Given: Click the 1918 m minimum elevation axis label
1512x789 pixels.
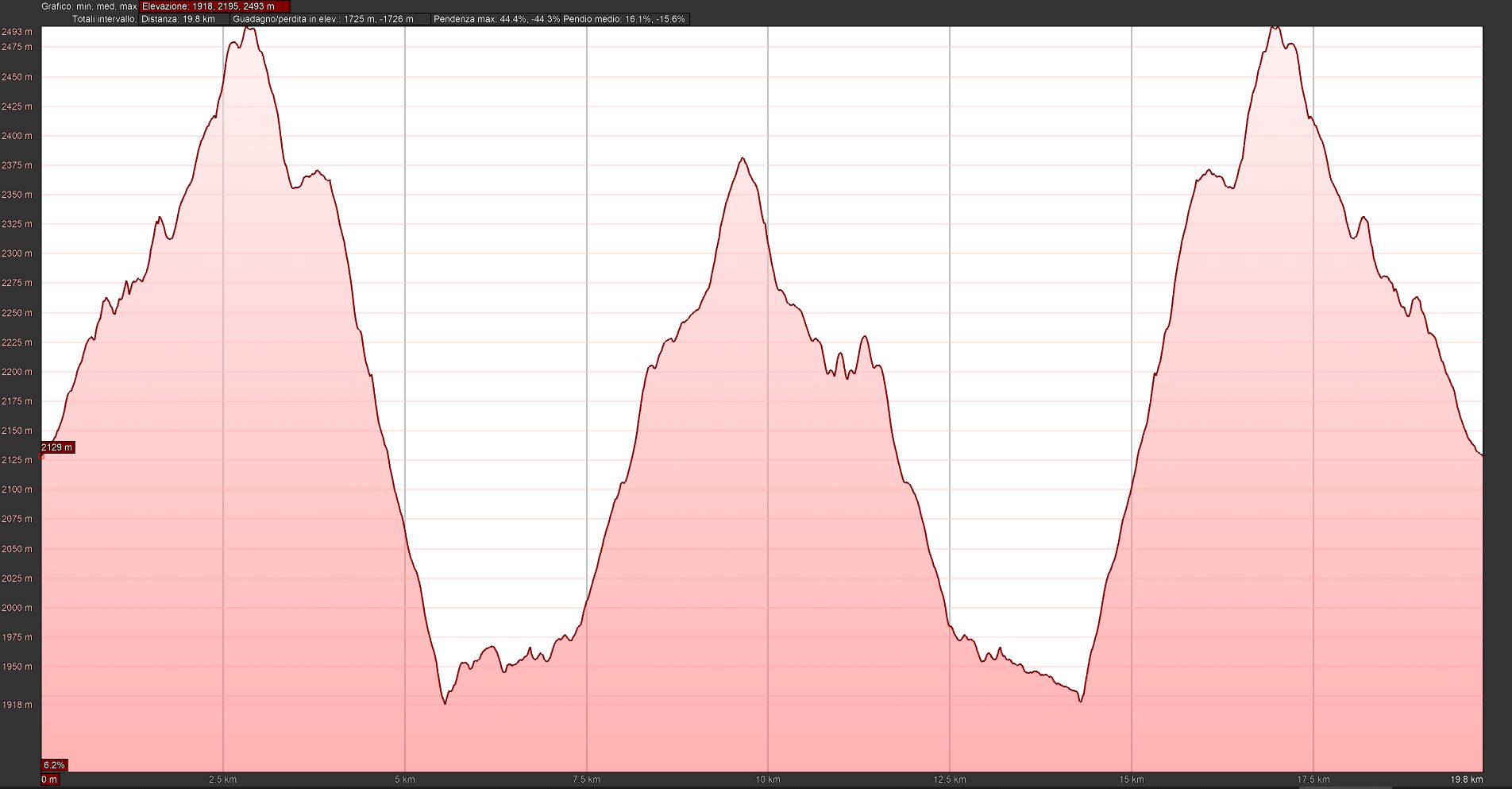Looking at the screenshot, I should pyautogui.click(x=17, y=705).
